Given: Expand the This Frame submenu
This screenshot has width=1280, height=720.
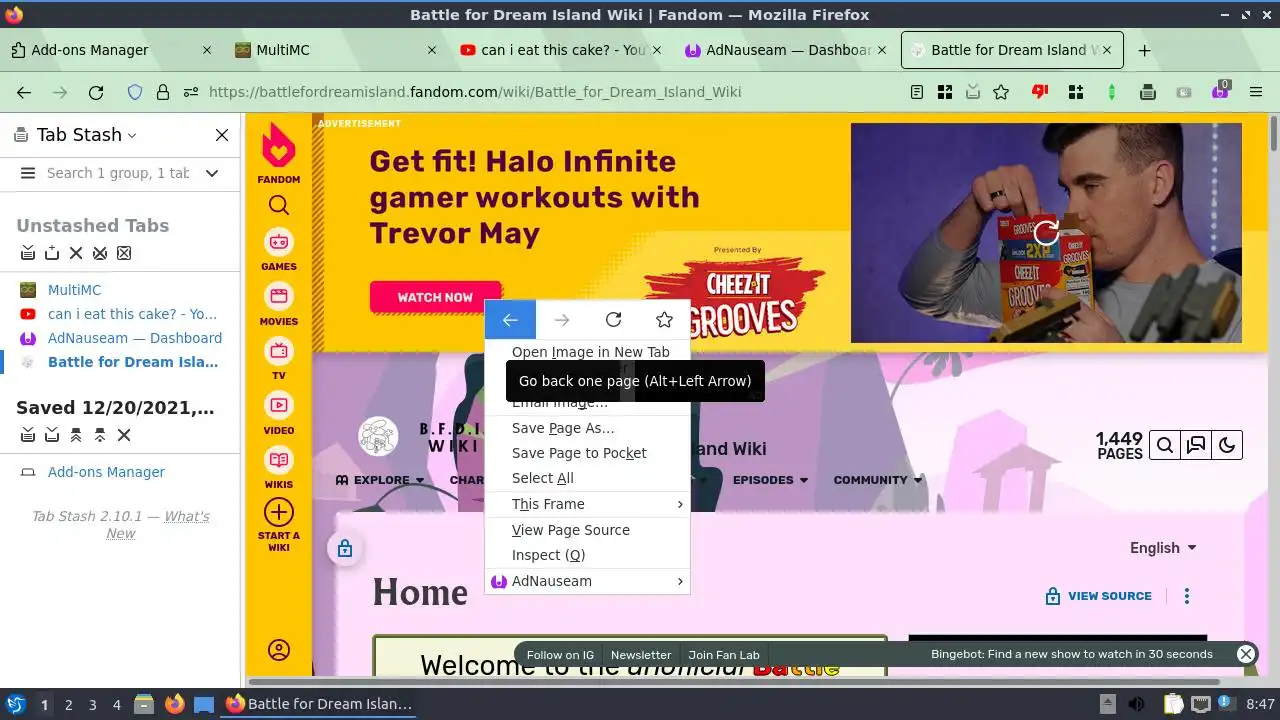Looking at the screenshot, I should (x=587, y=504).
